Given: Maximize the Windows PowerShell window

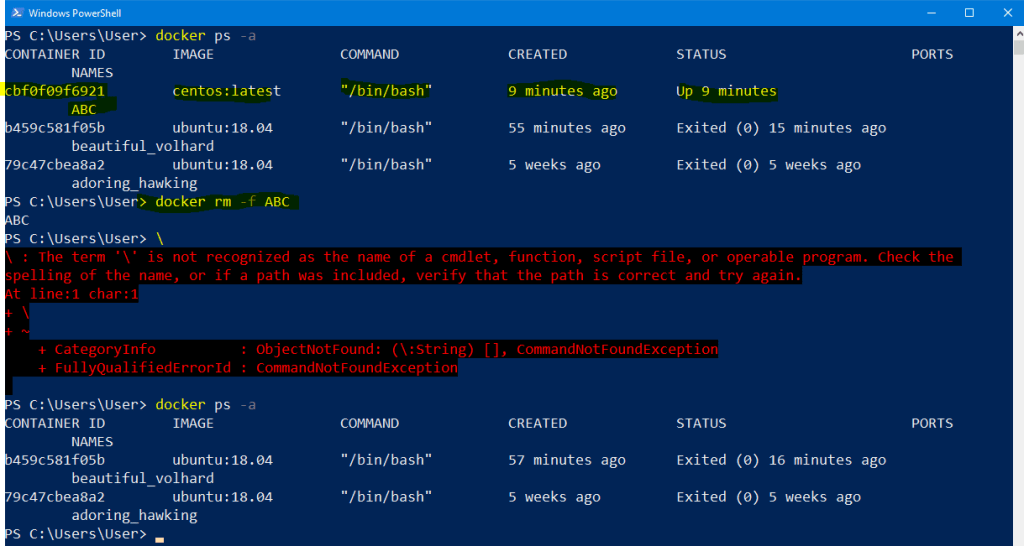Looking at the screenshot, I should point(968,13).
